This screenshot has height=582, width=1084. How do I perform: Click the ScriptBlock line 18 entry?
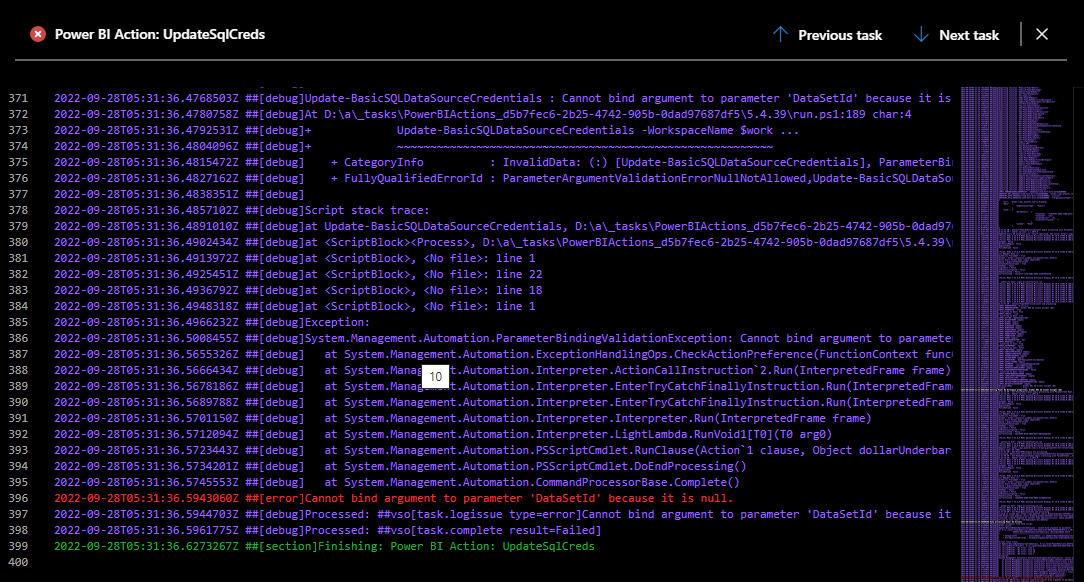point(298,290)
